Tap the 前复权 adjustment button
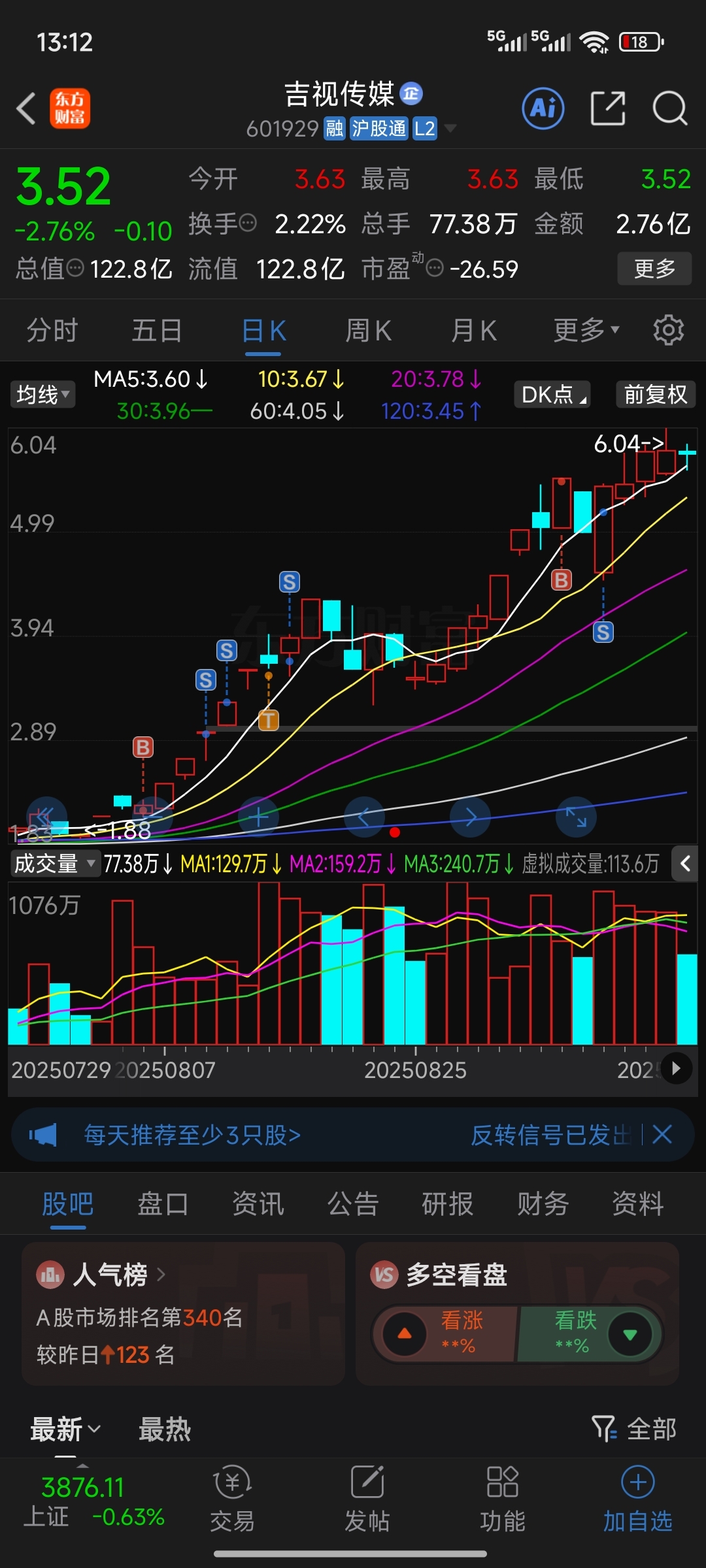The height and width of the screenshot is (1568, 706). pyautogui.click(x=656, y=395)
